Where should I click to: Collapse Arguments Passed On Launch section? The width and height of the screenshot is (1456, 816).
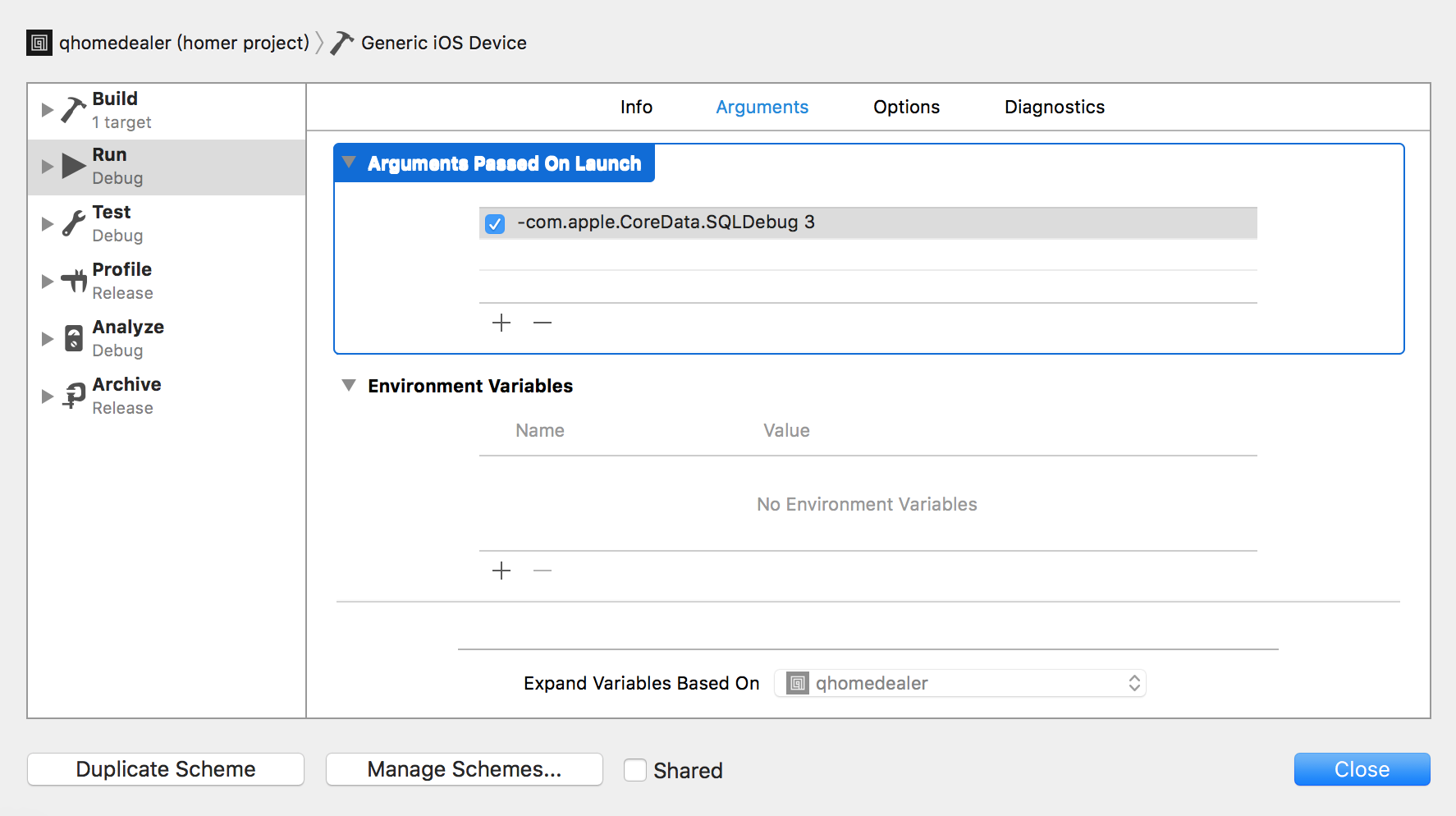click(x=349, y=163)
